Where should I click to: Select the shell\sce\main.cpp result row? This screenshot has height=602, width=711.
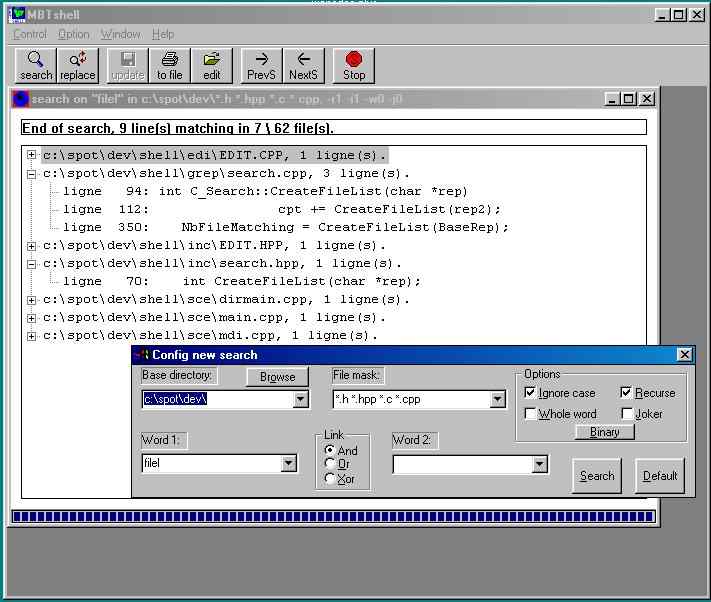point(214,318)
